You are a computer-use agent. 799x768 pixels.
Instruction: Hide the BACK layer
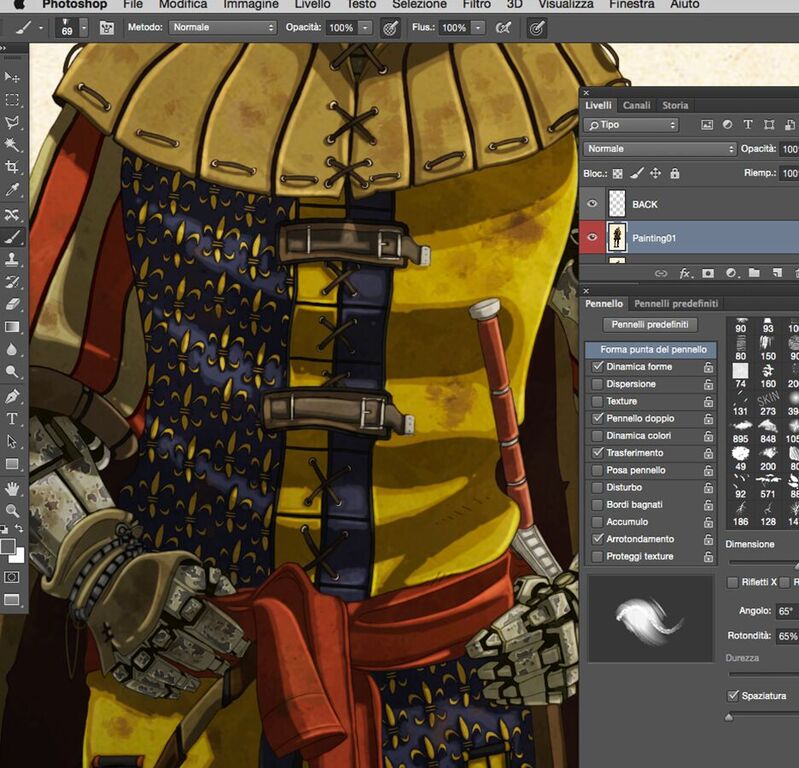(x=593, y=204)
